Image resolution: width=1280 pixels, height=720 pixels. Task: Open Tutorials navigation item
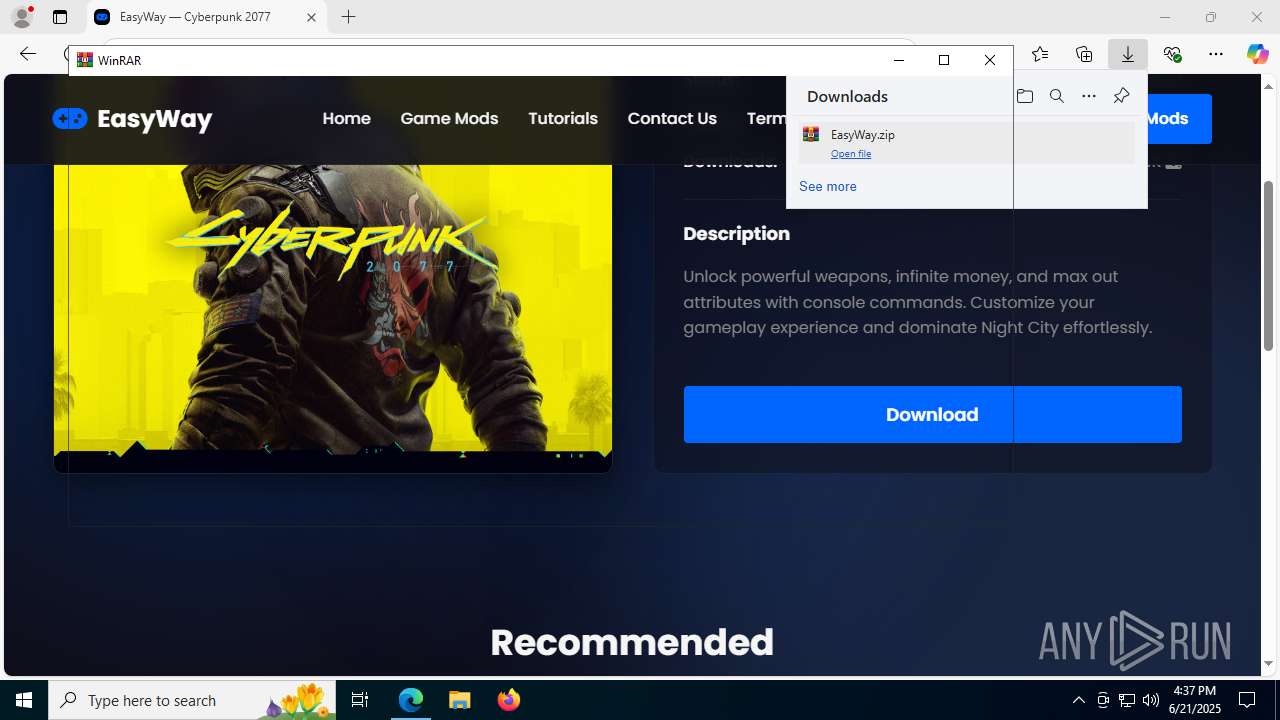click(x=563, y=118)
